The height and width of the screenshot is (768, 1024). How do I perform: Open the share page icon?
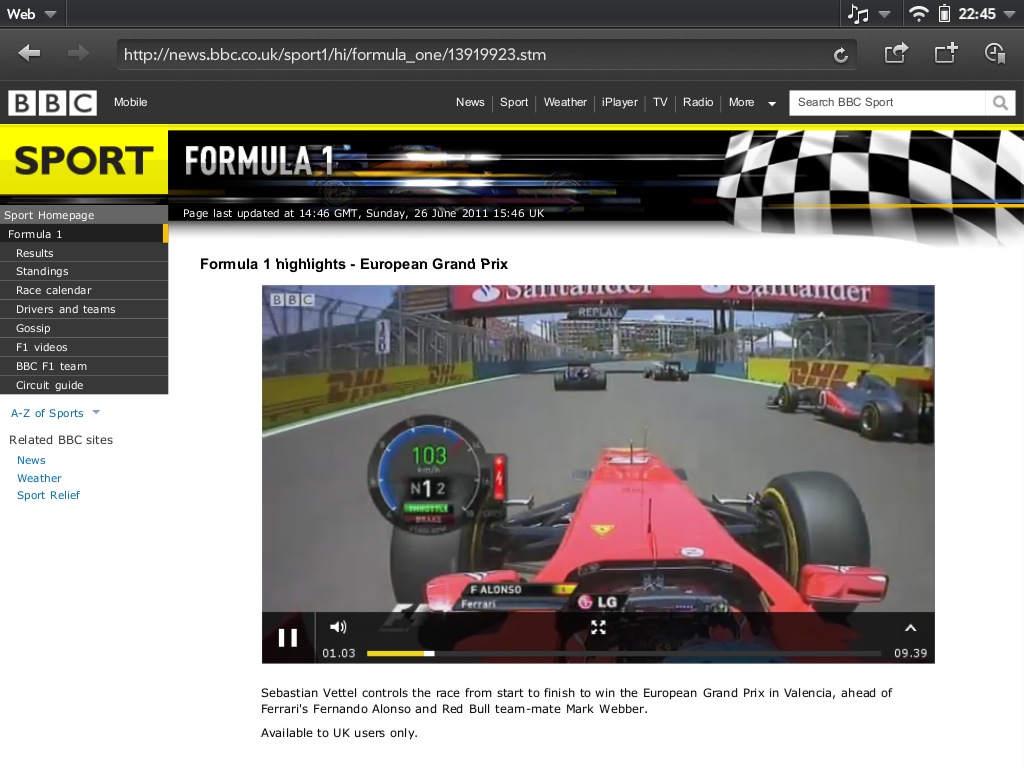[896, 53]
